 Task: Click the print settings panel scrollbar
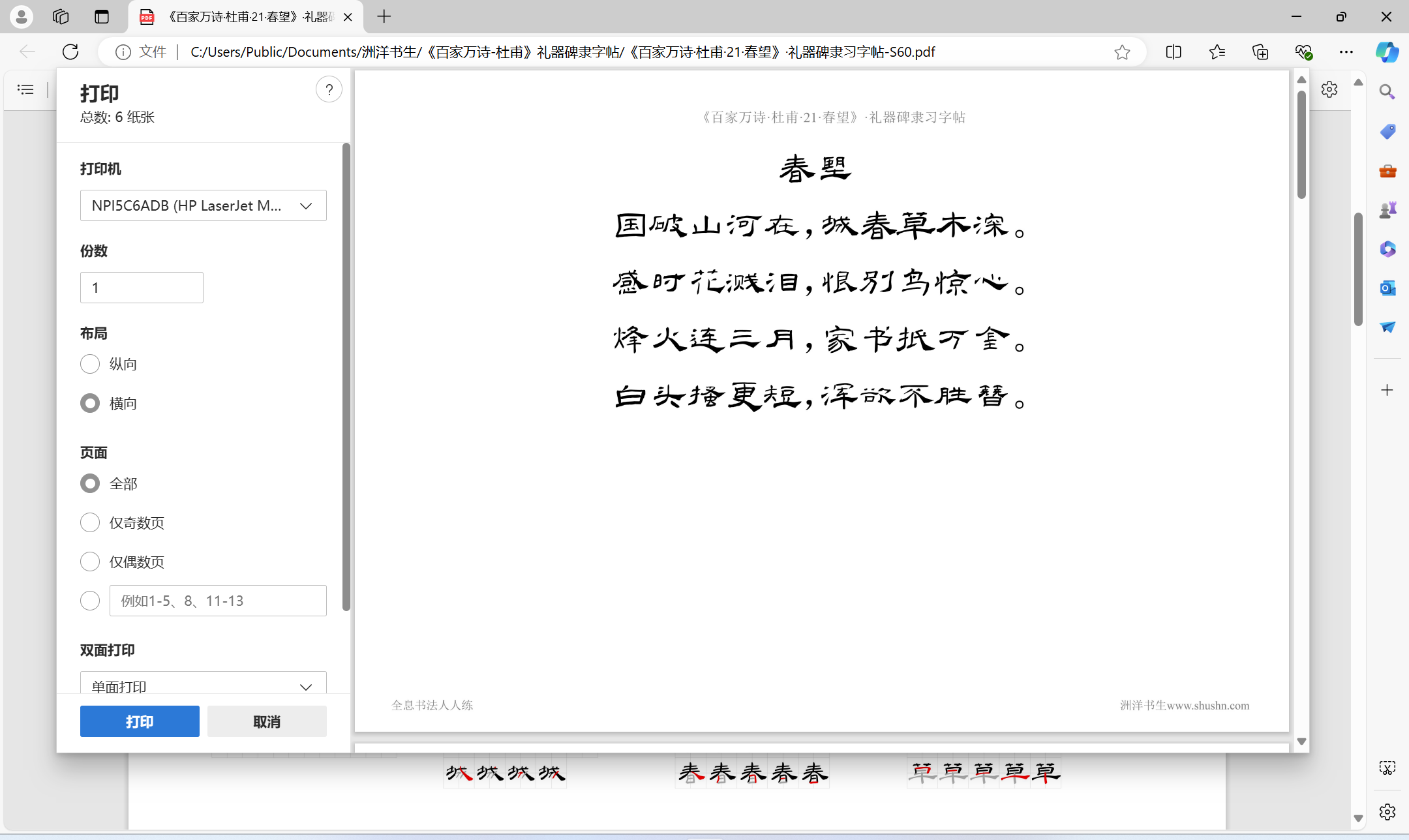click(x=346, y=377)
